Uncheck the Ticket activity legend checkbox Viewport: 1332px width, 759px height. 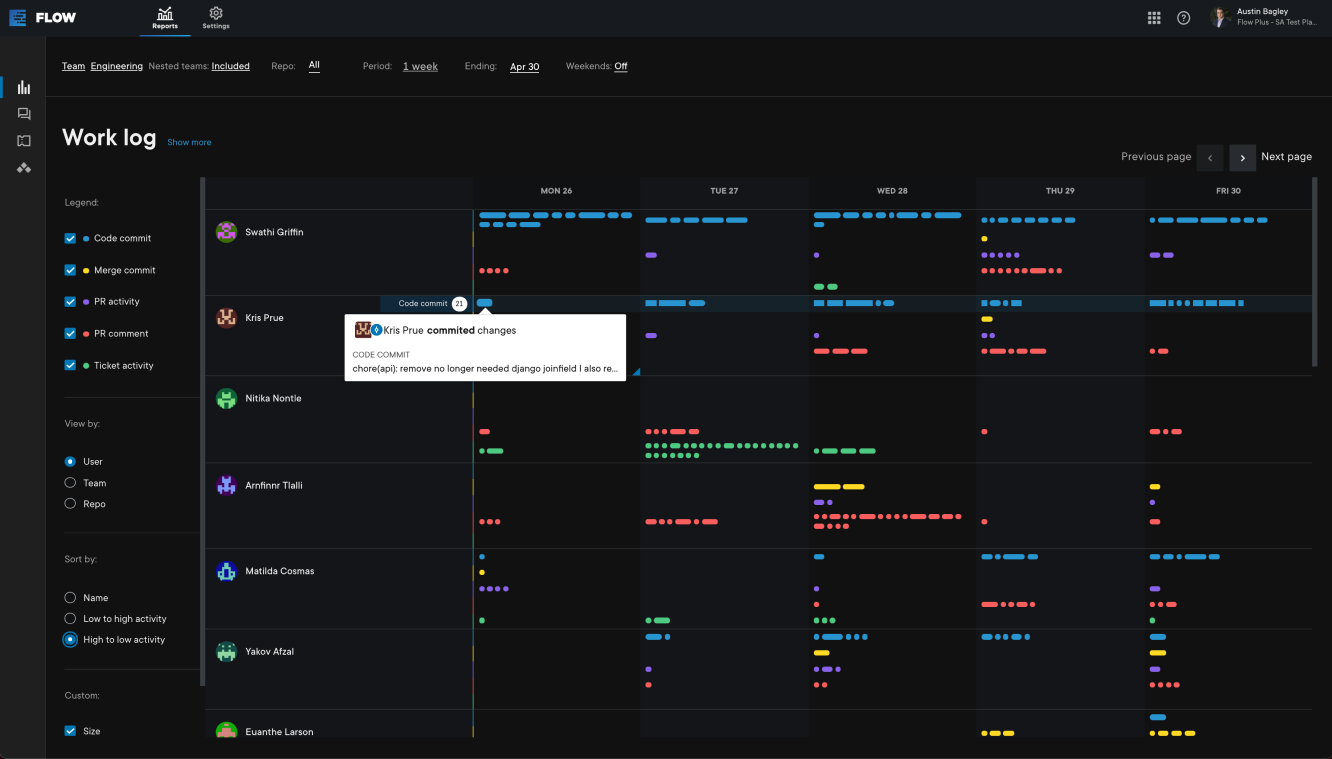tap(70, 365)
